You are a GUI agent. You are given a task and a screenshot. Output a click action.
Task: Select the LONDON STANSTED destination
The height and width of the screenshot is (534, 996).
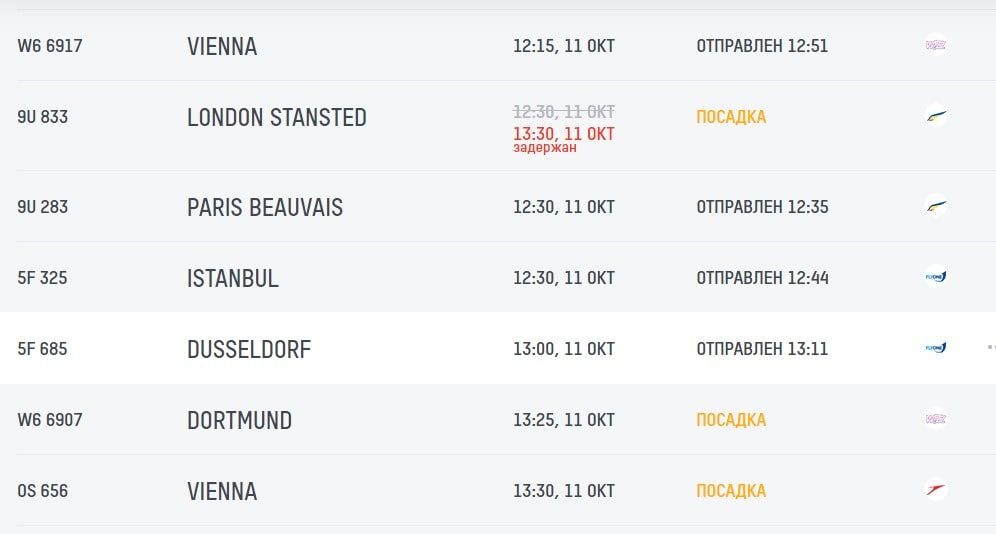(x=276, y=117)
